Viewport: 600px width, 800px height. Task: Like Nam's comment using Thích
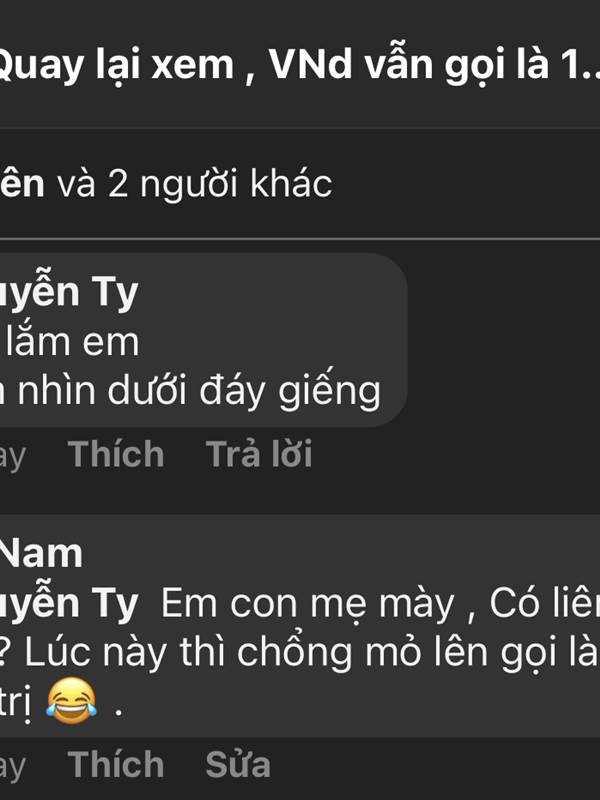(x=116, y=764)
